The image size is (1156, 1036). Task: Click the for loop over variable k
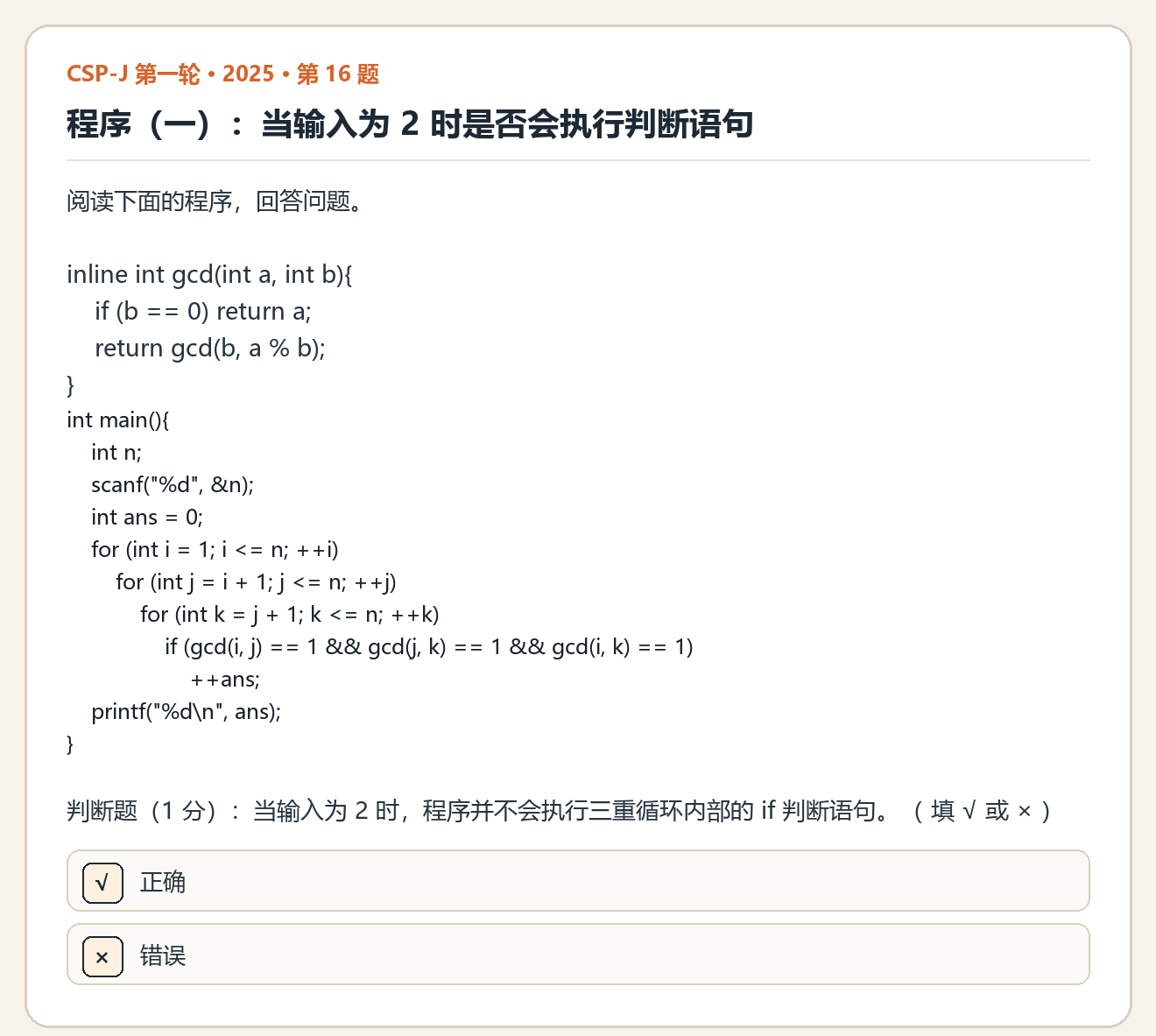point(290,615)
